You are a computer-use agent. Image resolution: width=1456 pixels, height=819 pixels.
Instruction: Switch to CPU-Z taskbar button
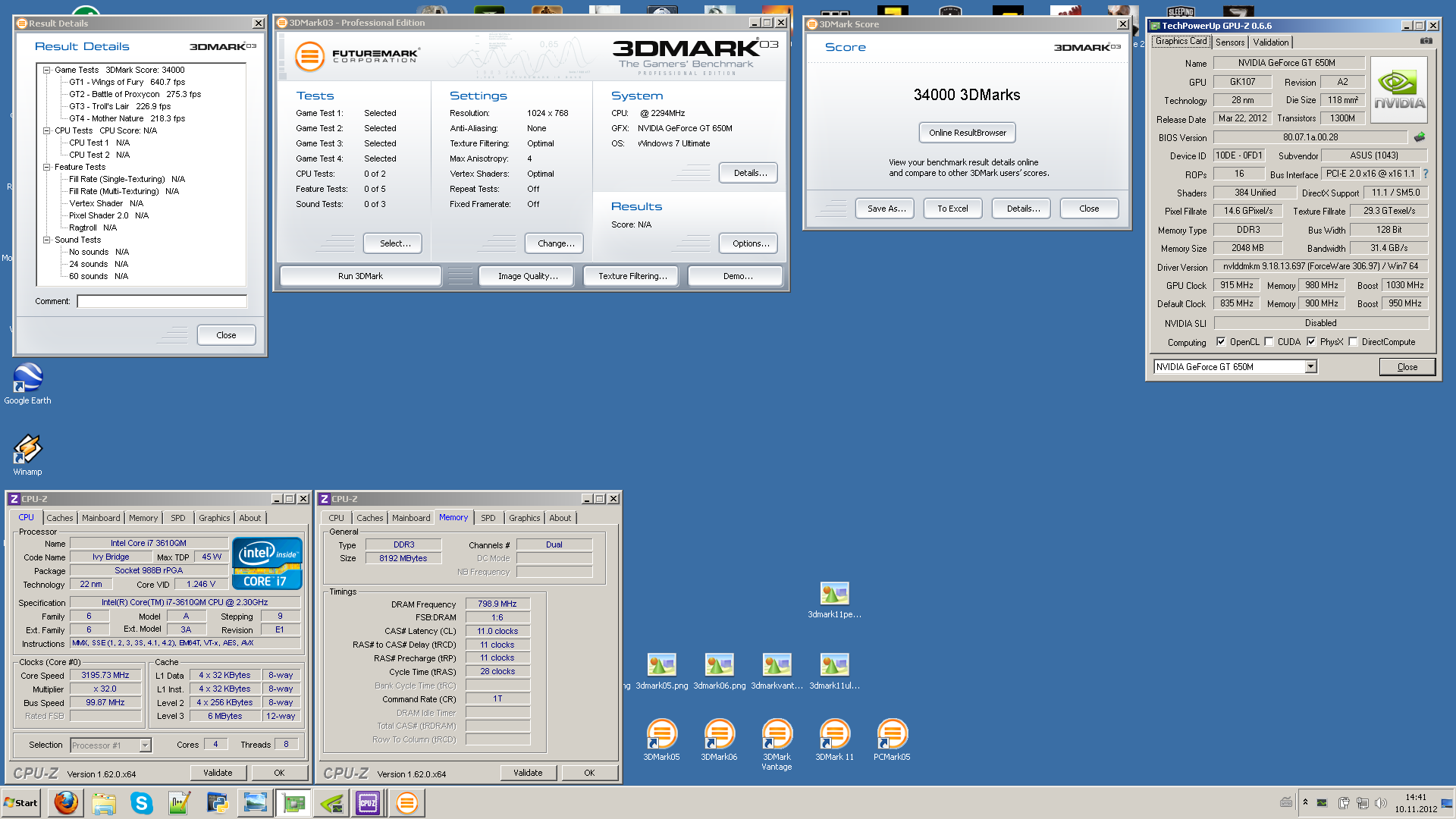(x=369, y=802)
